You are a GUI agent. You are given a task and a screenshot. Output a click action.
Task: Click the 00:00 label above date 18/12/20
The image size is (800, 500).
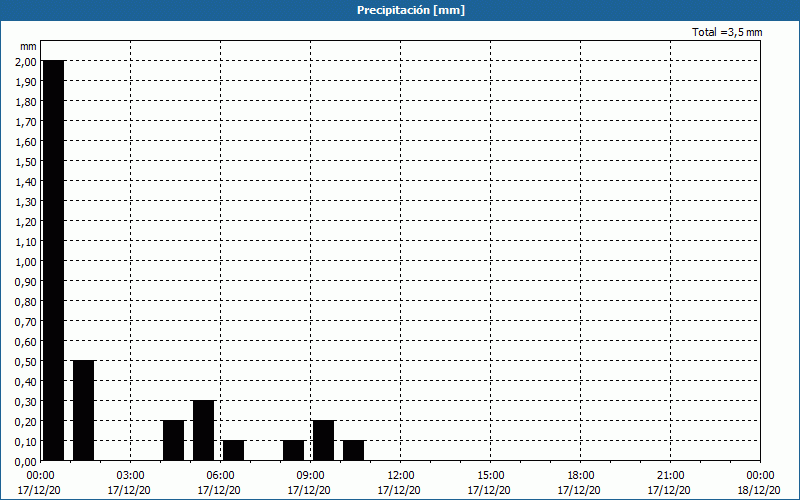760,476
